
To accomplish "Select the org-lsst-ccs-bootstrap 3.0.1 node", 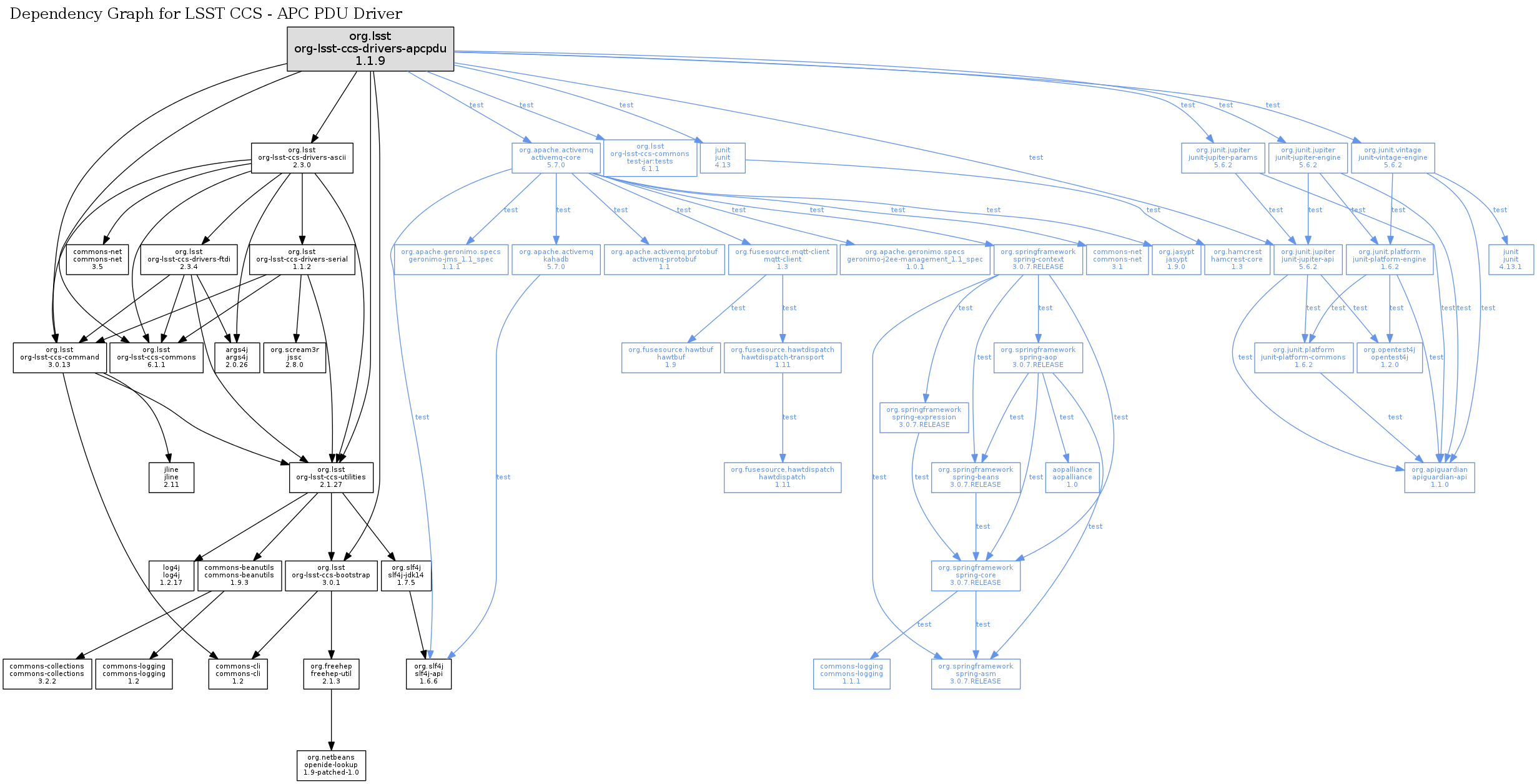I will (x=331, y=576).
